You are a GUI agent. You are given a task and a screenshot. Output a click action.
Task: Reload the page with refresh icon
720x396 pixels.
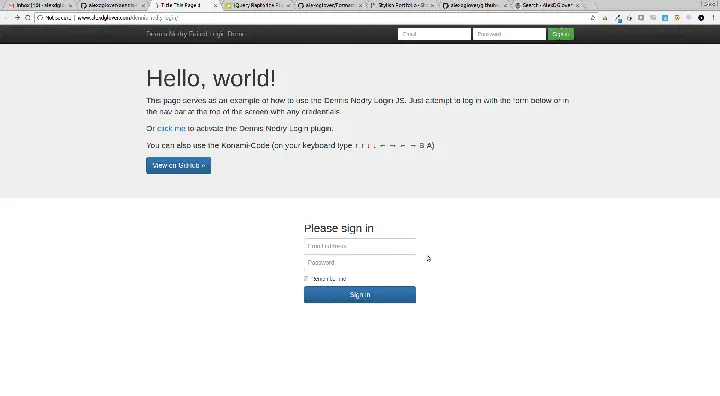tap(28, 17)
